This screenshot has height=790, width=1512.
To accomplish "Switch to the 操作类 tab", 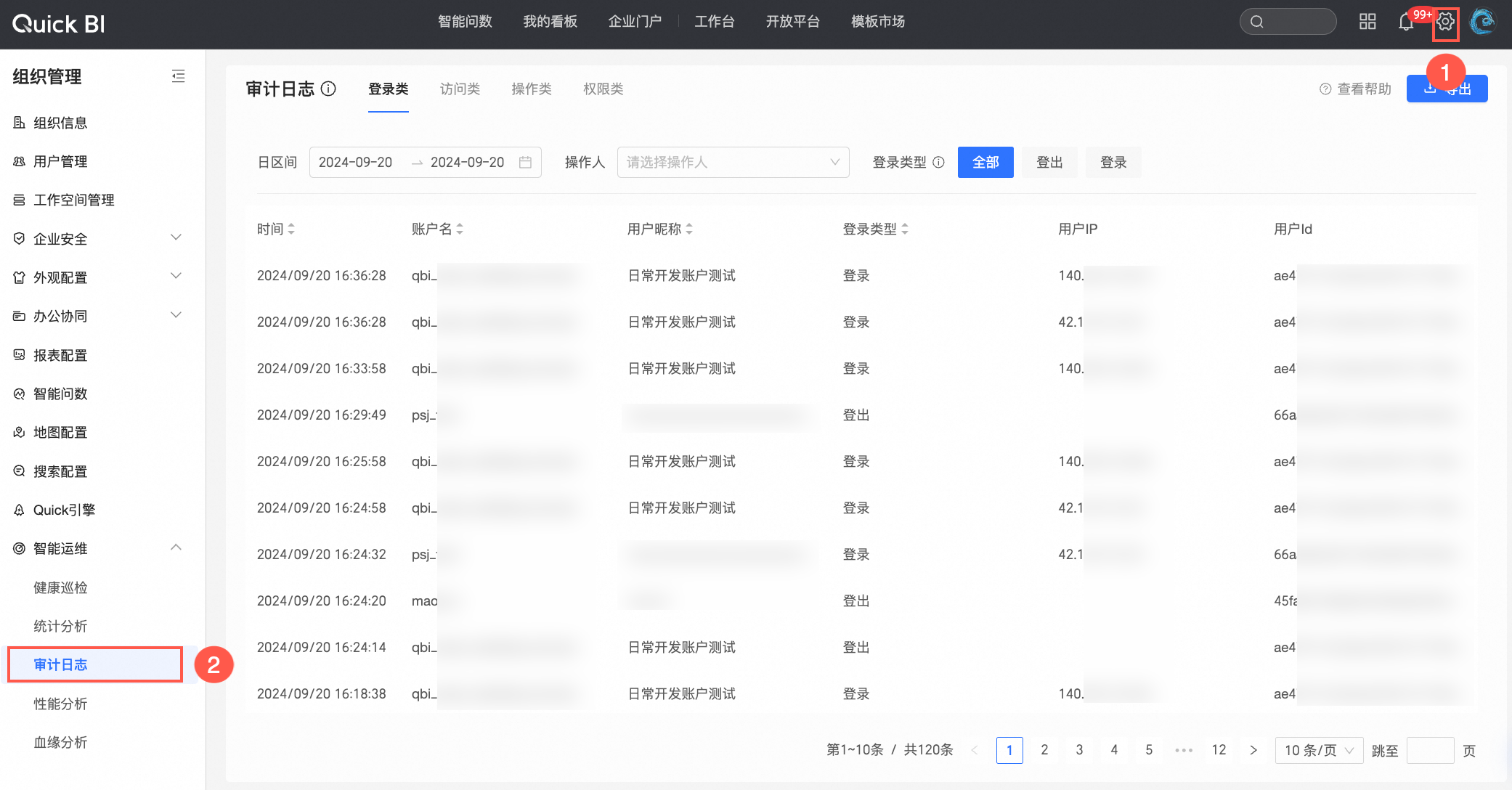I will tap(531, 89).
